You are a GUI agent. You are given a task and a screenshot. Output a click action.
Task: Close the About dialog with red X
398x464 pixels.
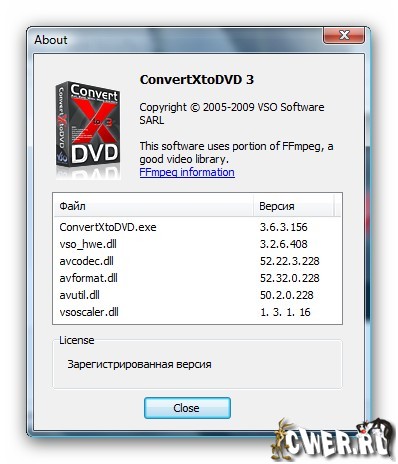pyautogui.click(x=344, y=35)
